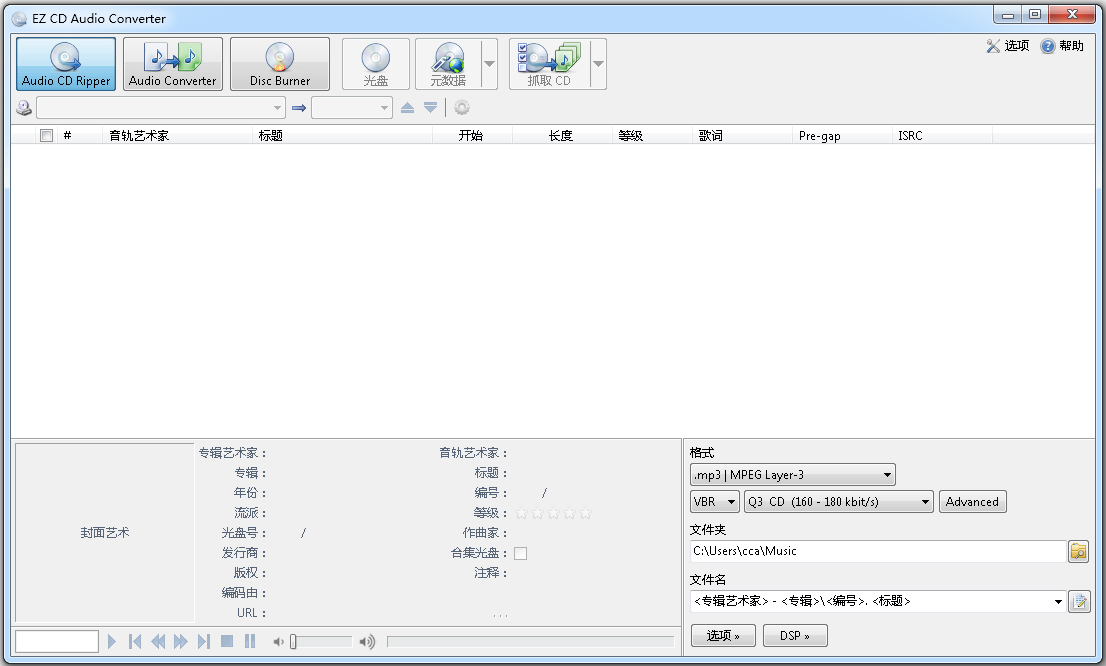Browse for output folder icon
Image resolution: width=1106 pixels, height=666 pixels.
coord(1078,551)
